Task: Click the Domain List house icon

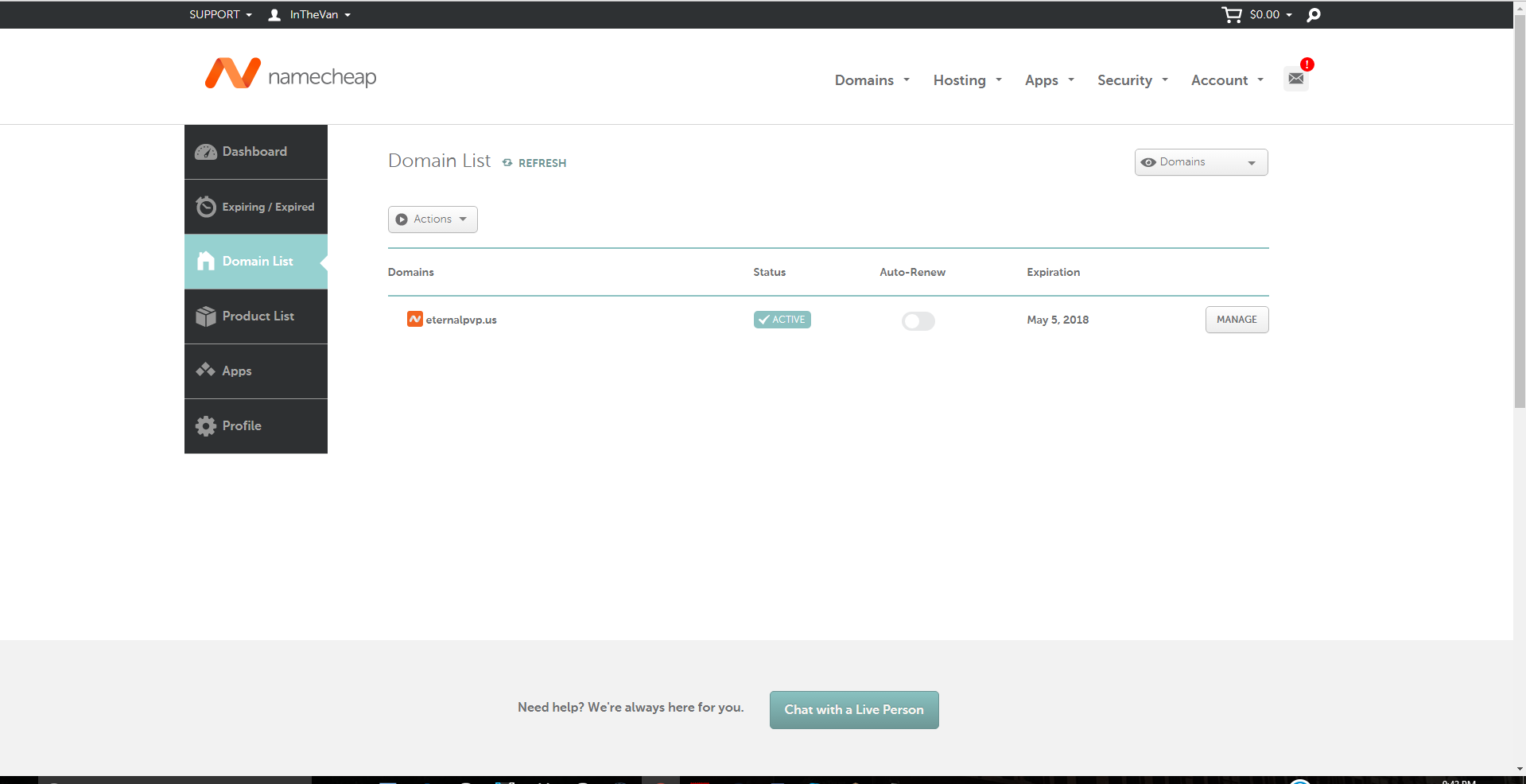Action: [206, 261]
